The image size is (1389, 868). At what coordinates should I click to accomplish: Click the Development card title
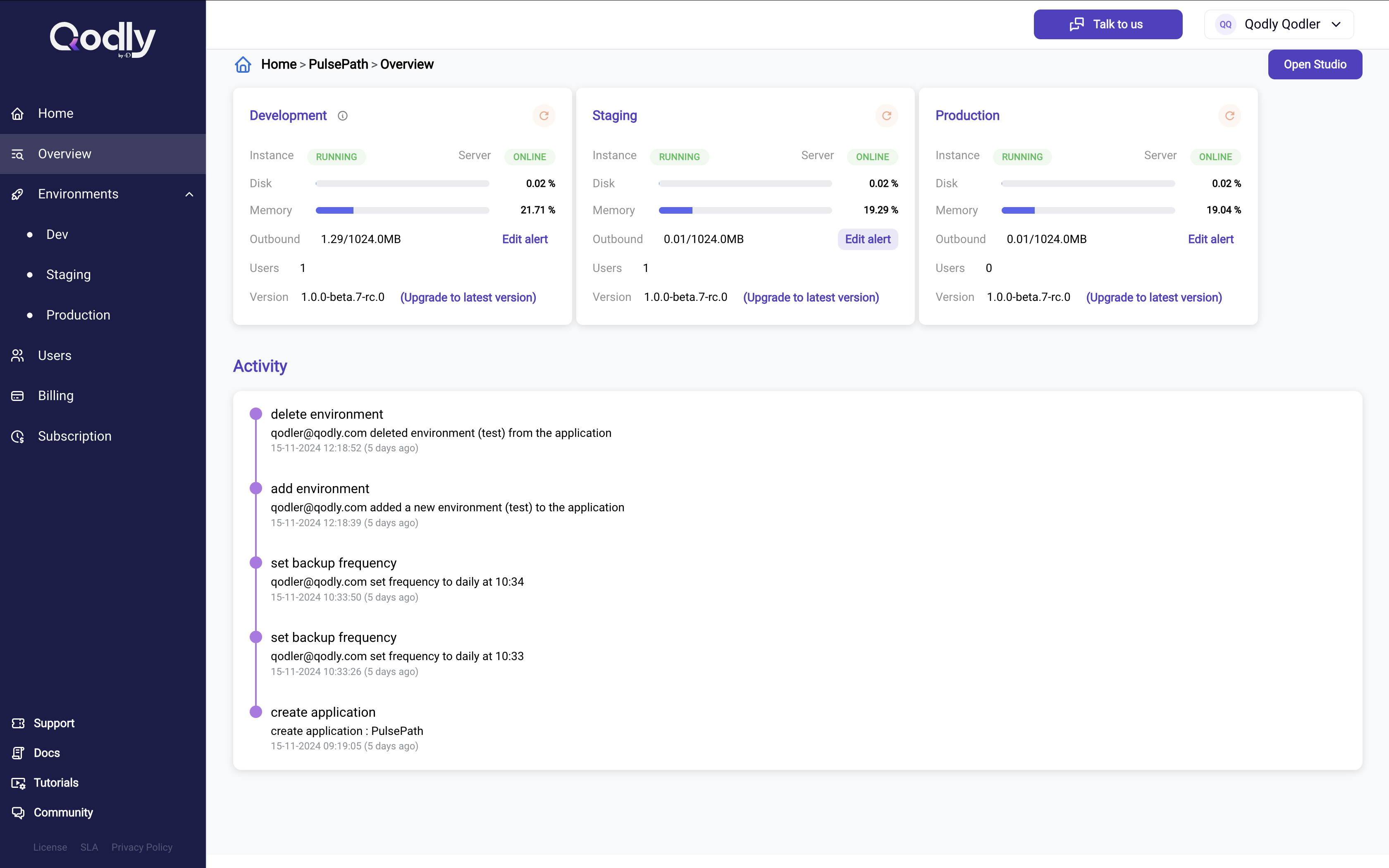288,116
